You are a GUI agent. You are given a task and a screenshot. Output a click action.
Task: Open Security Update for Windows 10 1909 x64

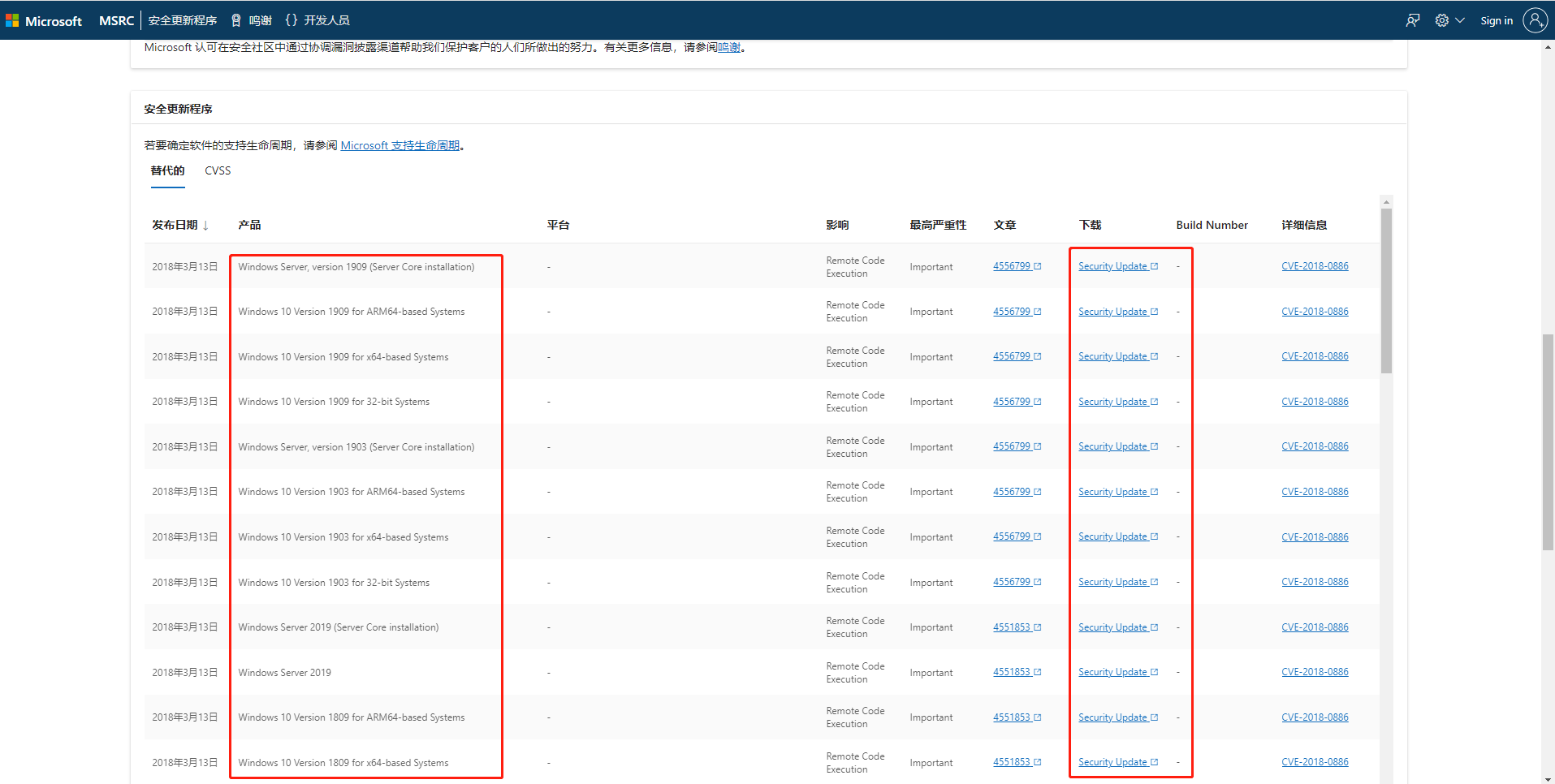(x=1118, y=357)
